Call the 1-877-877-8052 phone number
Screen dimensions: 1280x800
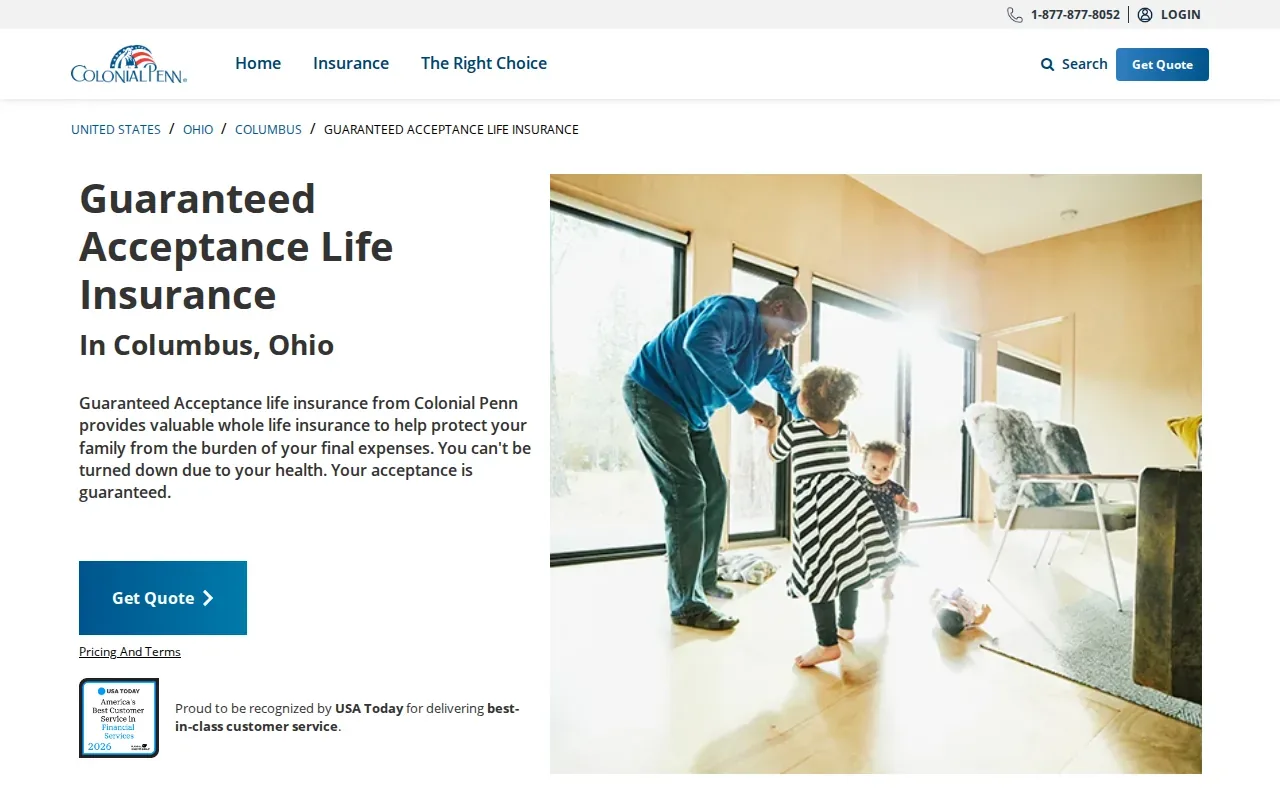(x=1075, y=15)
